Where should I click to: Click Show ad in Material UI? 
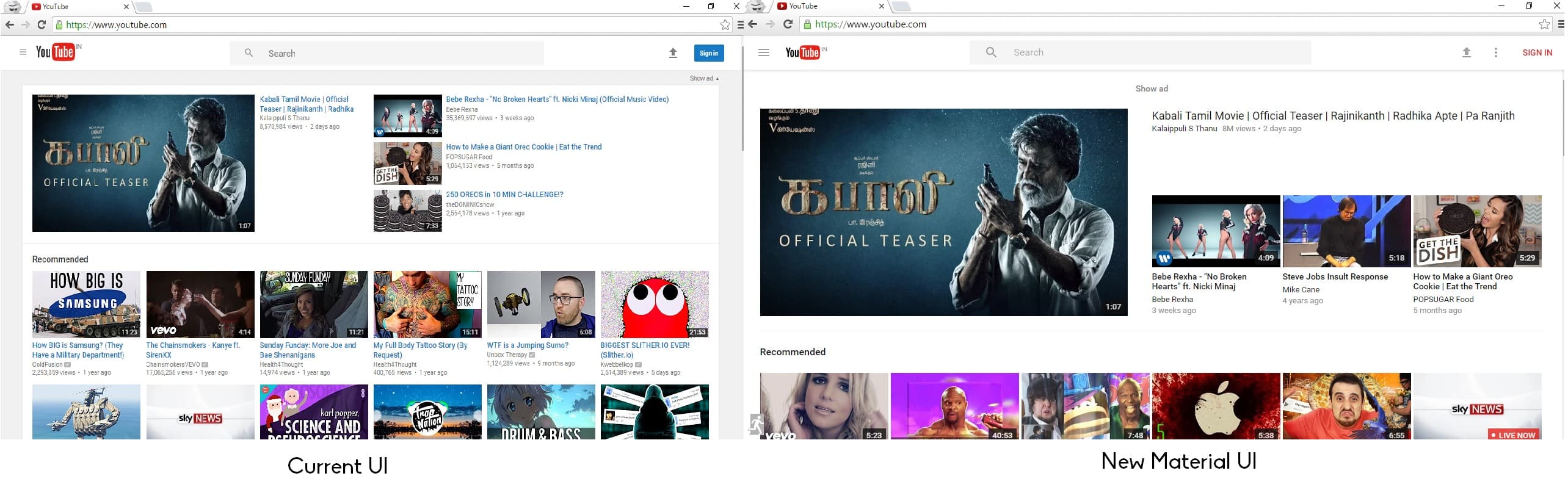click(x=1151, y=88)
